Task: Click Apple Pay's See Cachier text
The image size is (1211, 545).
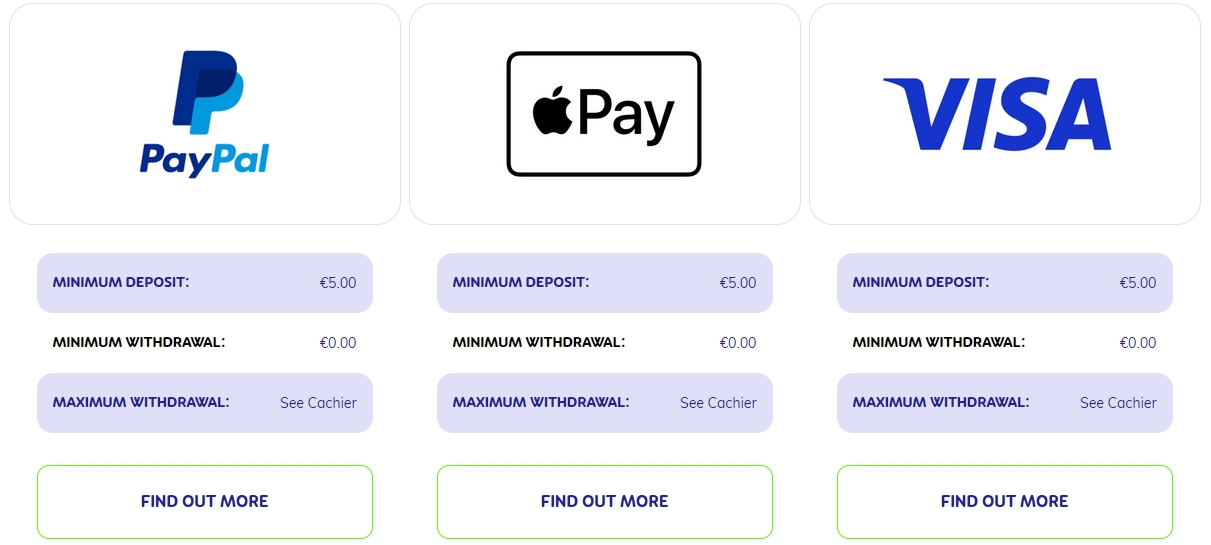Action: [x=718, y=403]
